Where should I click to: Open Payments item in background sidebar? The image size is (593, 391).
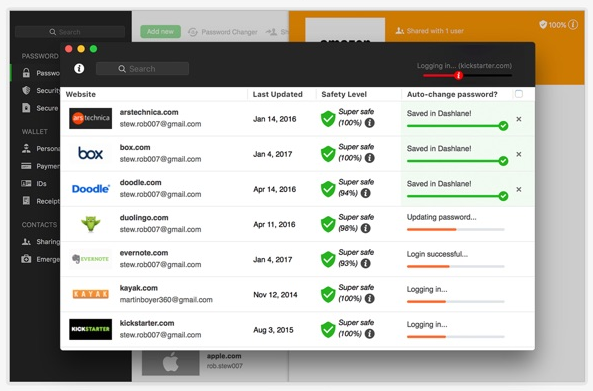(x=41, y=166)
